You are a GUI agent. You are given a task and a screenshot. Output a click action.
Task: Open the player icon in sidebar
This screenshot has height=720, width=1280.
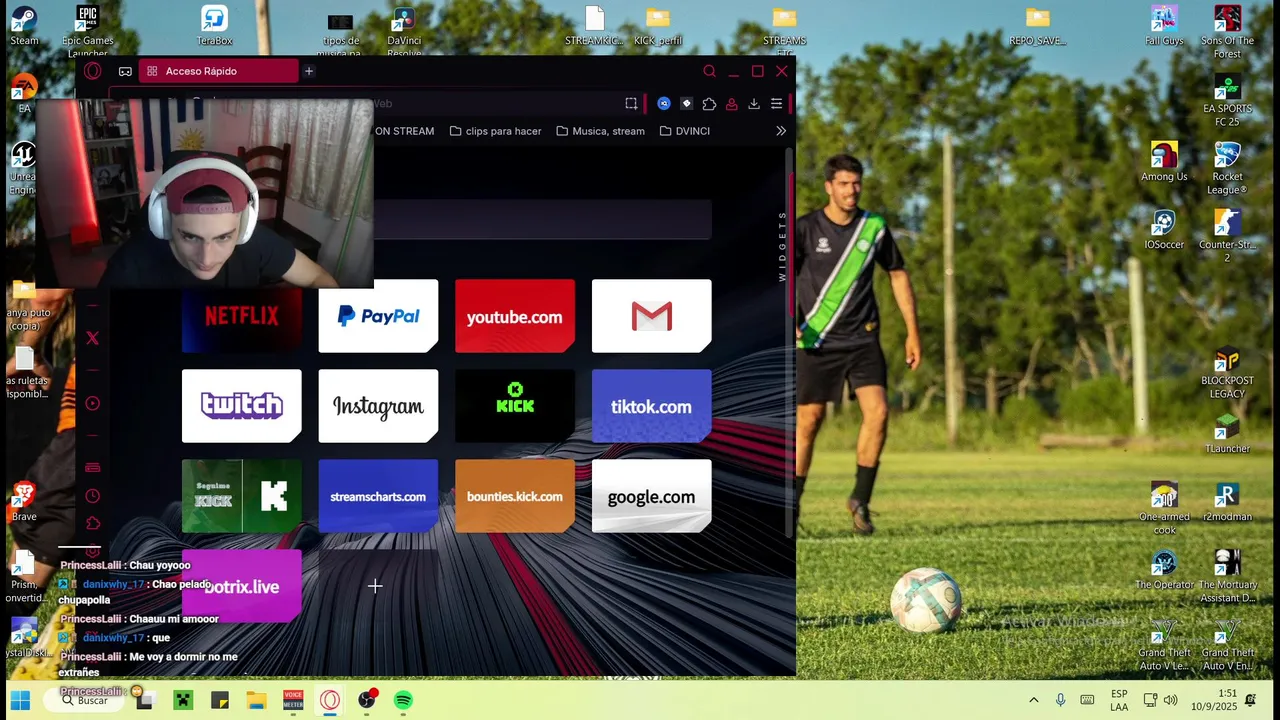point(92,403)
